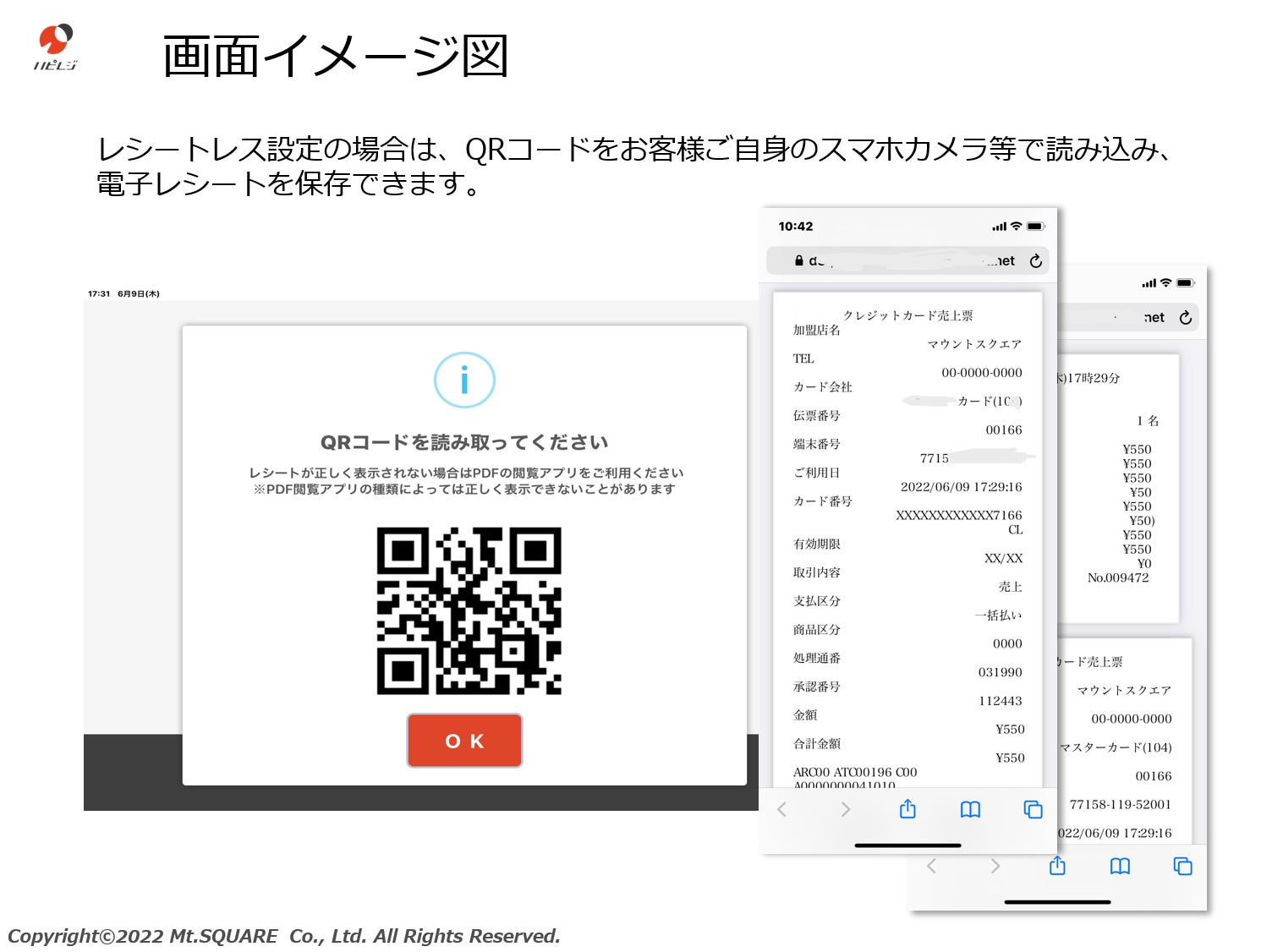Image resolution: width=1261 pixels, height=952 pixels.
Task: Open bookmarks on the front phone
Action: coord(970,809)
